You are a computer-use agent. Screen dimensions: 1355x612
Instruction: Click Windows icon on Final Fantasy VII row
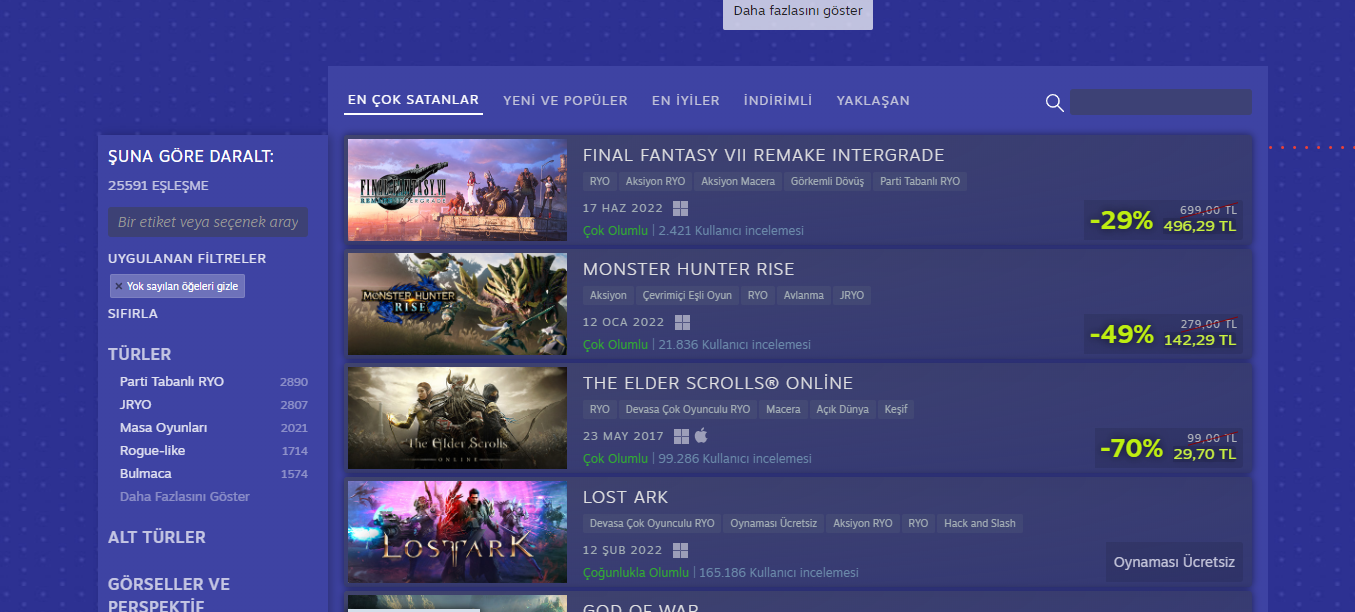[681, 208]
